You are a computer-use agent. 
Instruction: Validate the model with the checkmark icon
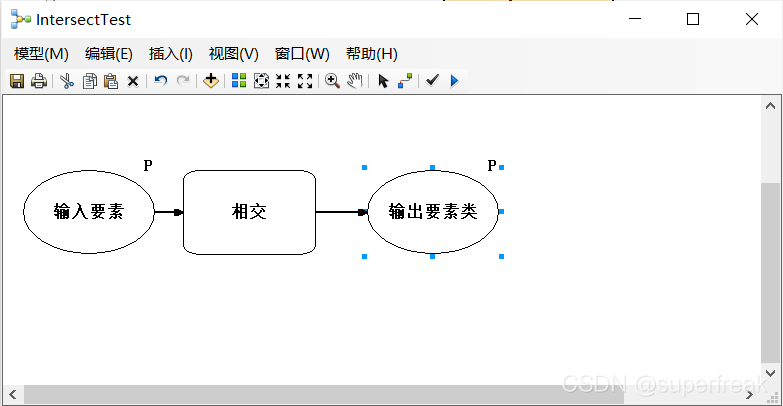(x=432, y=80)
